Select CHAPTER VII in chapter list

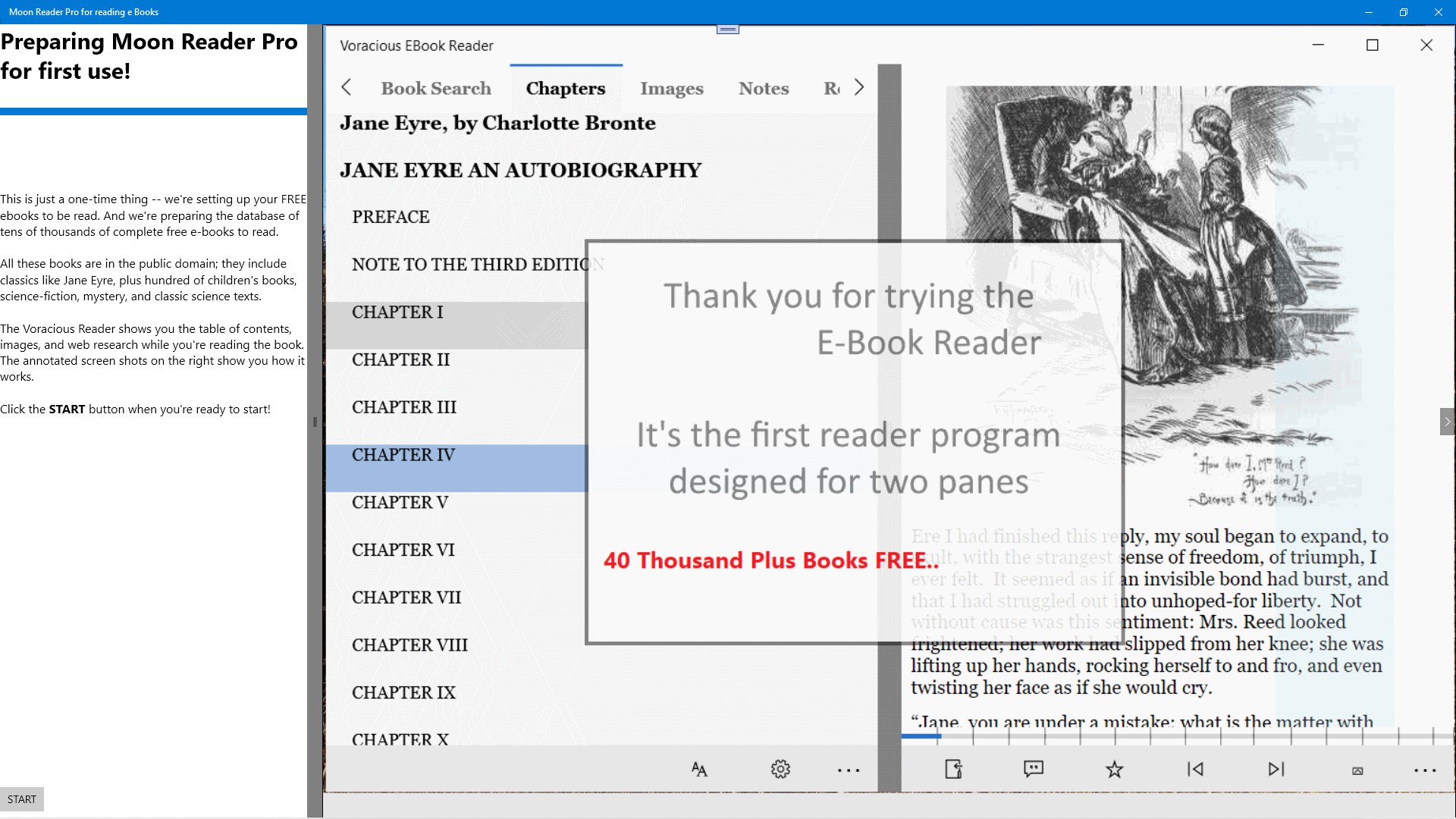[406, 598]
